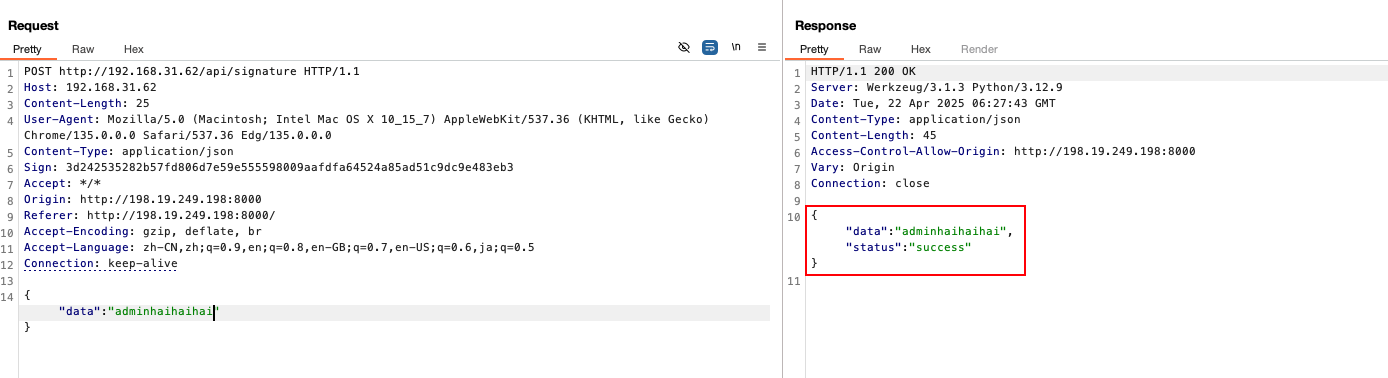Click the Referer header line
Image resolution: width=1388 pixels, height=378 pixels.
pyautogui.click(x=150, y=216)
